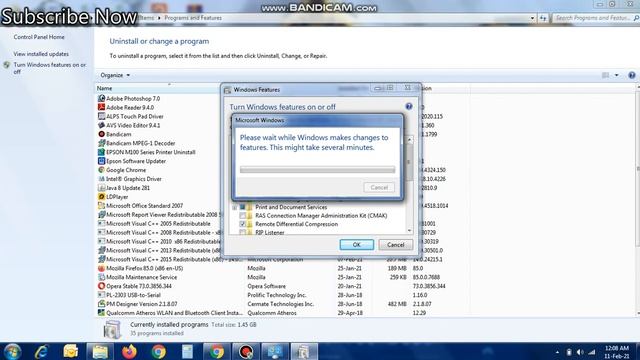This screenshot has height=360, width=640.
Task: Toggle the RIP Listener checkbox
Action: coord(242,232)
